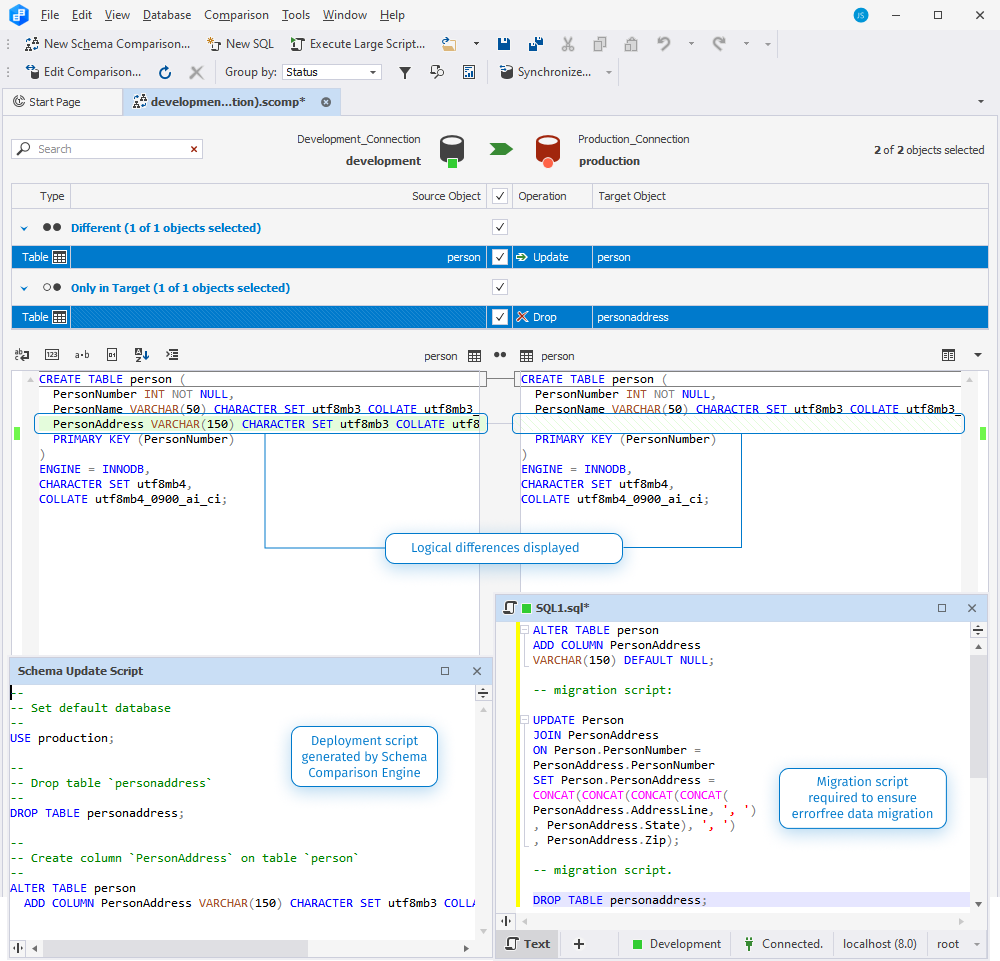The height and width of the screenshot is (961, 1000).
Task: Click the Save disk icon
Action: (504, 44)
